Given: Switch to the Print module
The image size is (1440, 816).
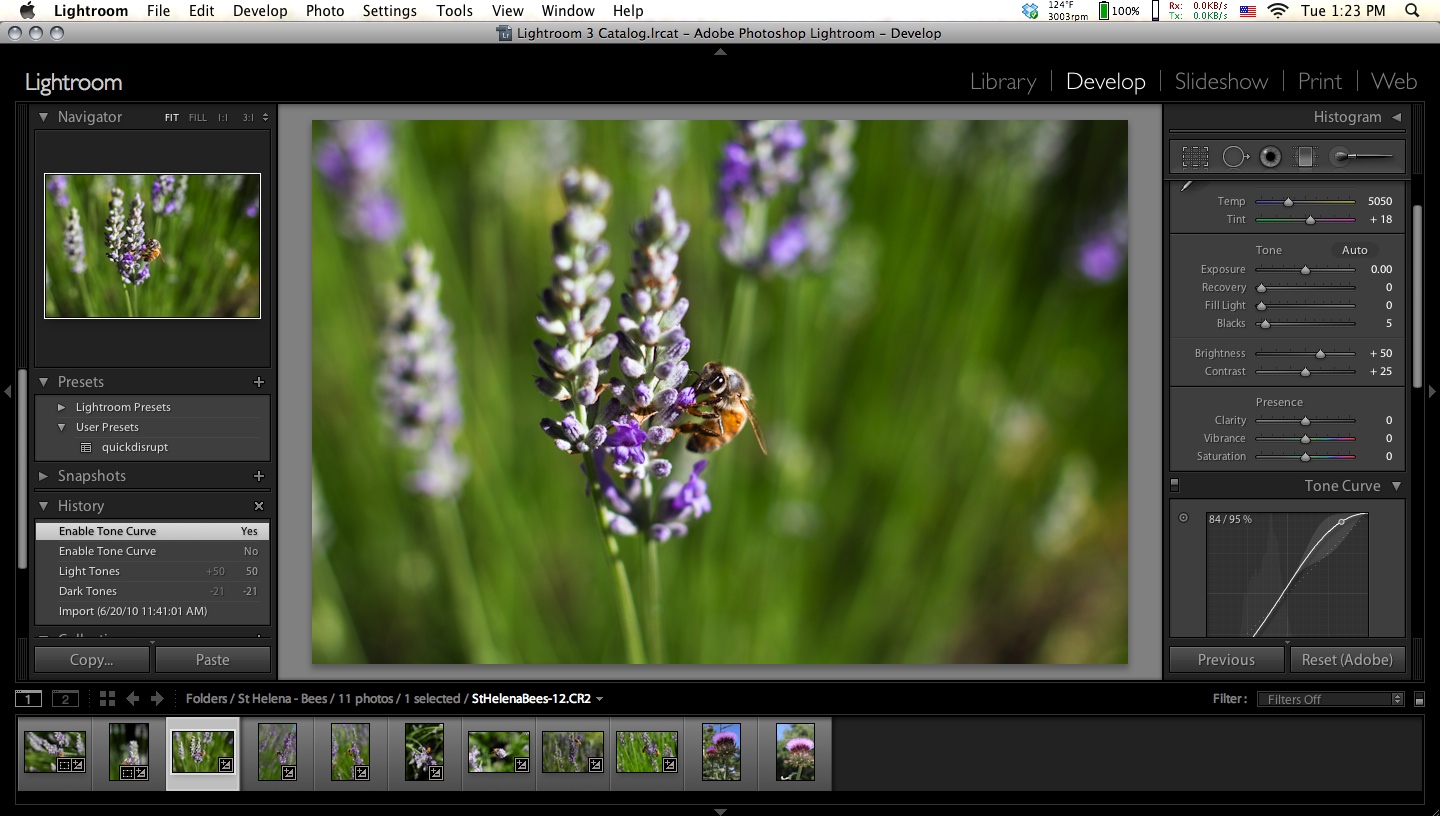Looking at the screenshot, I should 1320,82.
